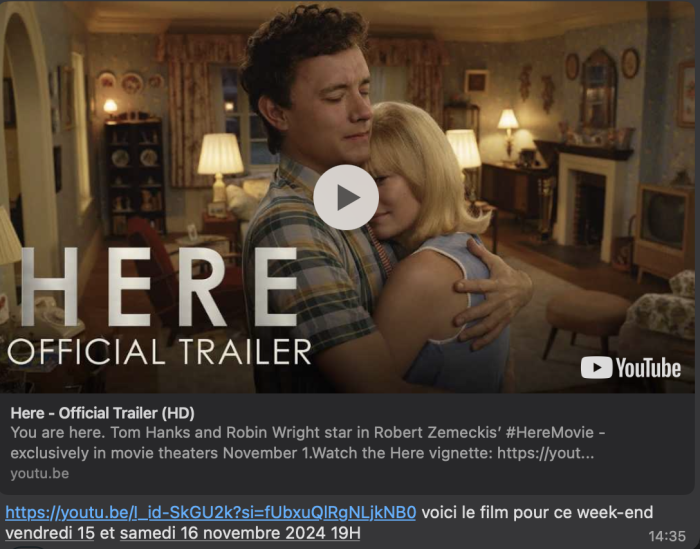Screen dimensions: 700x549
Task: Click the YouTube logo icon on thumbnail
Action: click(x=596, y=367)
